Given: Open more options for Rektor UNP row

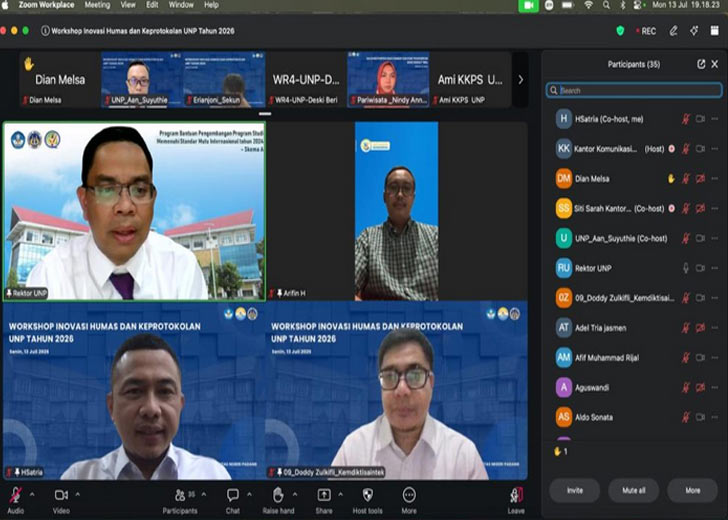Looking at the screenshot, I should tap(715, 268).
